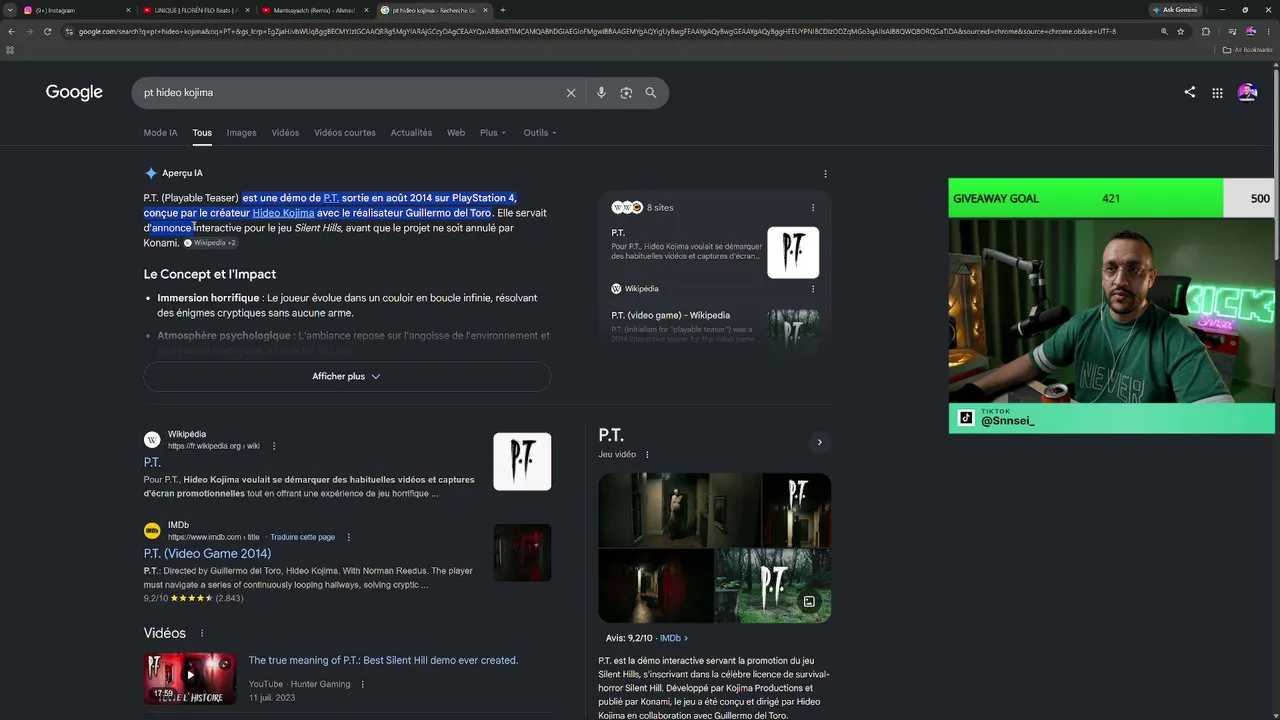Clear the search box with the X icon

[x=571, y=93]
